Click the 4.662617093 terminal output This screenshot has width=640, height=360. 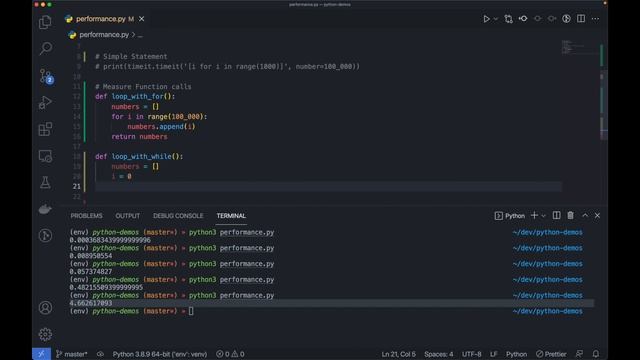91,303
